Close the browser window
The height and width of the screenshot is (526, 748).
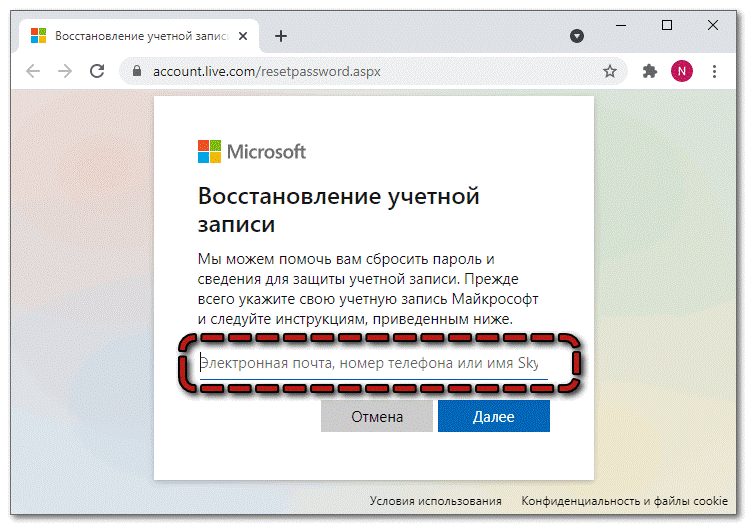[x=713, y=25]
